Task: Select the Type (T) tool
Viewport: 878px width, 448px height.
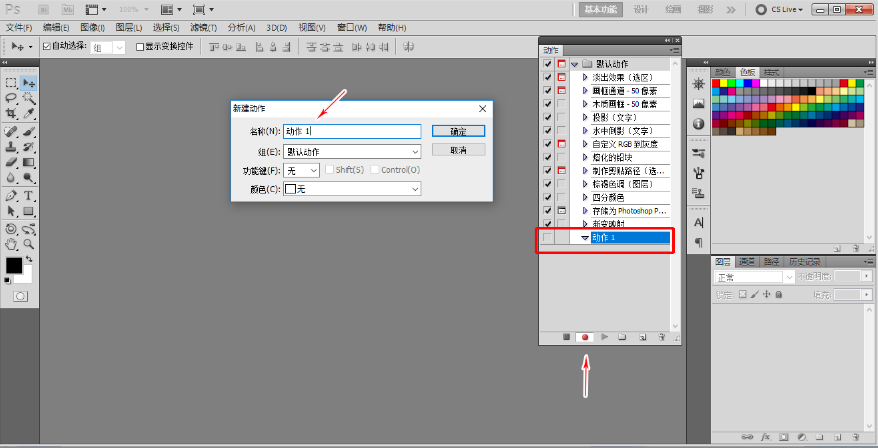Action: [x=29, y=195]
